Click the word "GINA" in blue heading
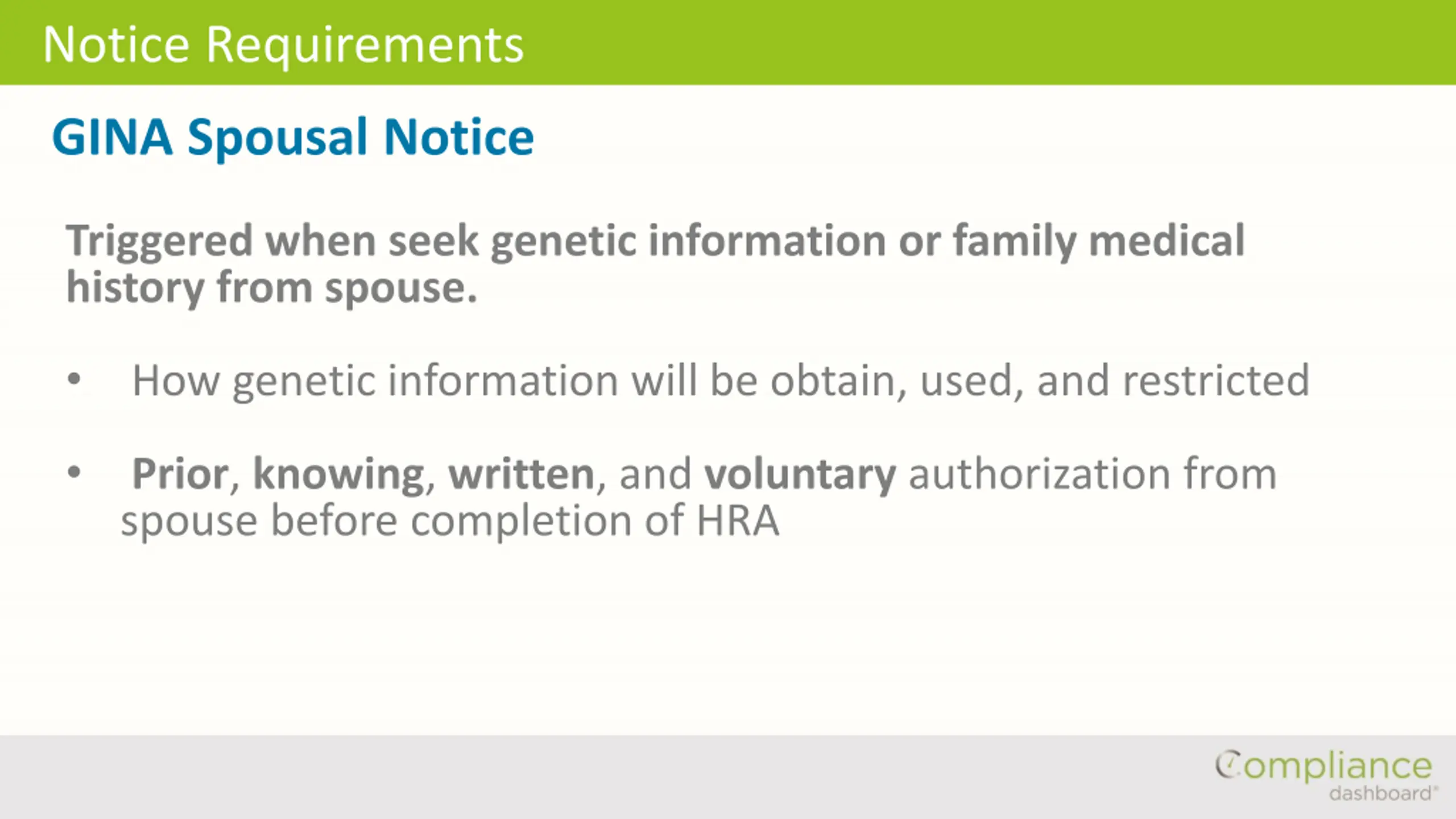The image size is (1456, 819). (x=112, y=136)
